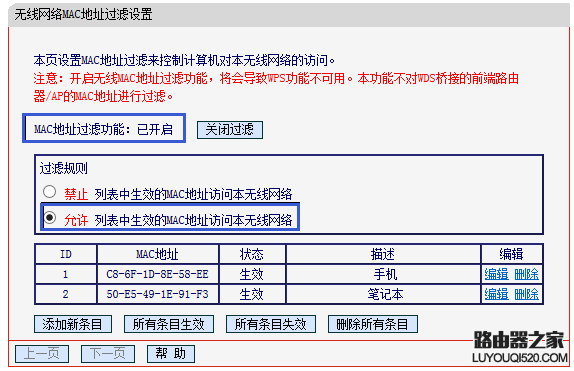Click the 关闭过滤 button

[230, 130]
